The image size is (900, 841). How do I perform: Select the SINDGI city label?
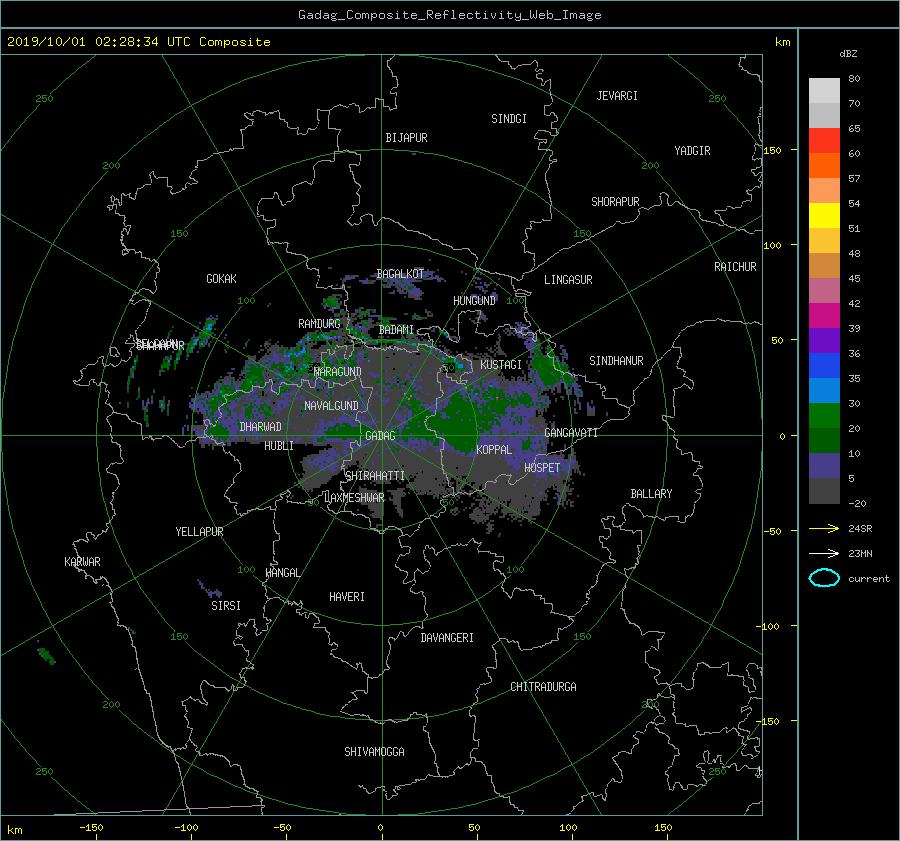pyautogui.click(x=509, y=119)
